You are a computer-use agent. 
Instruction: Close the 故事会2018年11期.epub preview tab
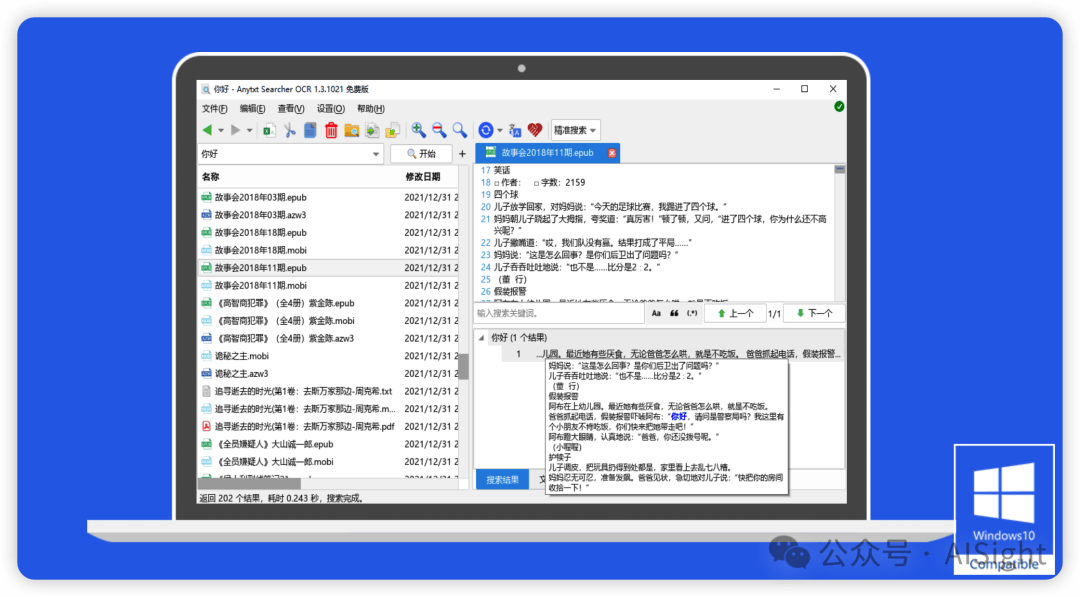pos(612,153)
